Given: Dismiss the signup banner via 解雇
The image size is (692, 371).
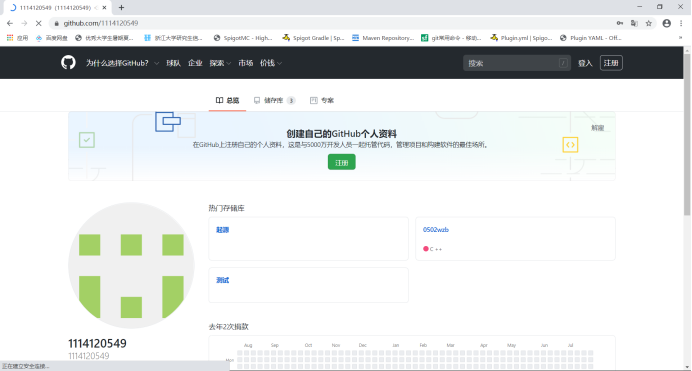Looking at the screenshot, I should (x=598, y=128).
